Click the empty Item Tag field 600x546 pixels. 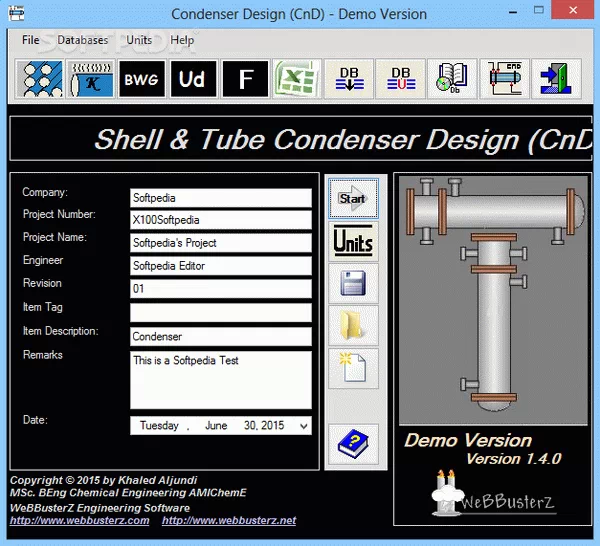[221, 313]
